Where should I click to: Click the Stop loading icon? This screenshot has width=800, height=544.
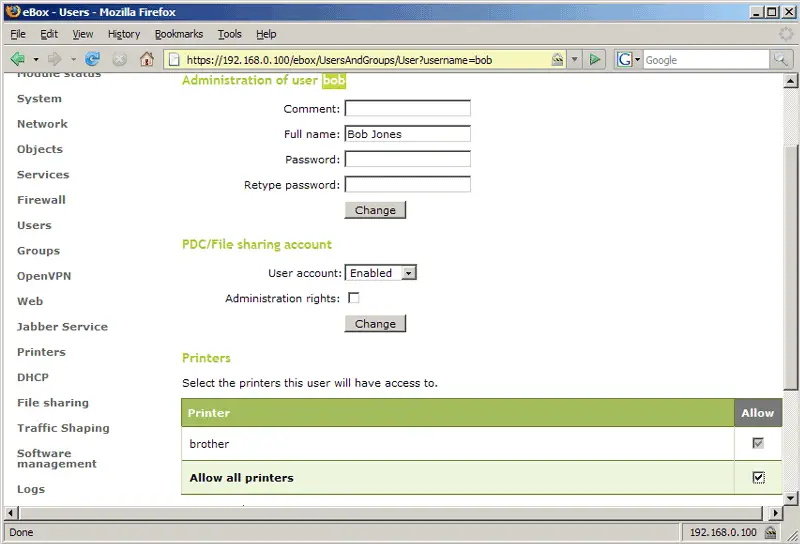[x=119, y=60]
